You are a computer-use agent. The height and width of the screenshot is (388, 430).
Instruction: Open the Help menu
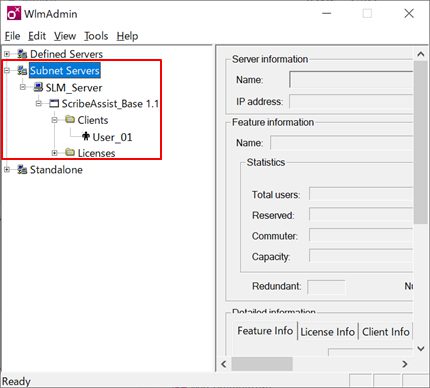pos(127,36)
